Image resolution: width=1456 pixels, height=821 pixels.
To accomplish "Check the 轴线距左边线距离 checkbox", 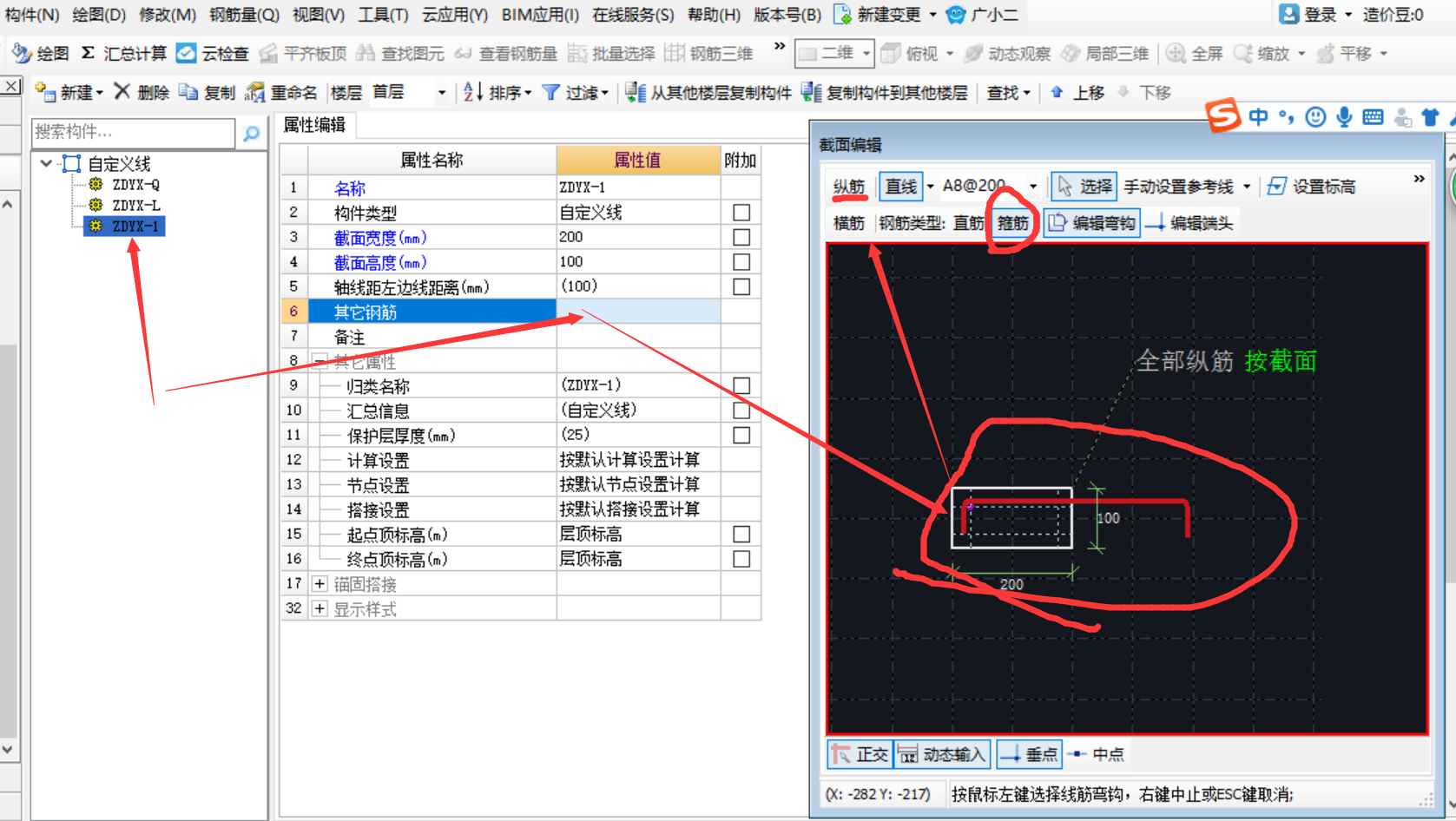I will coord(741,286).
